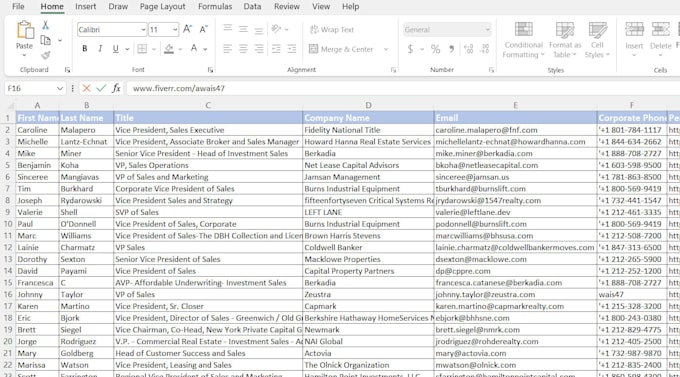Select Bottom Align icon

click(x=259, y=30)
